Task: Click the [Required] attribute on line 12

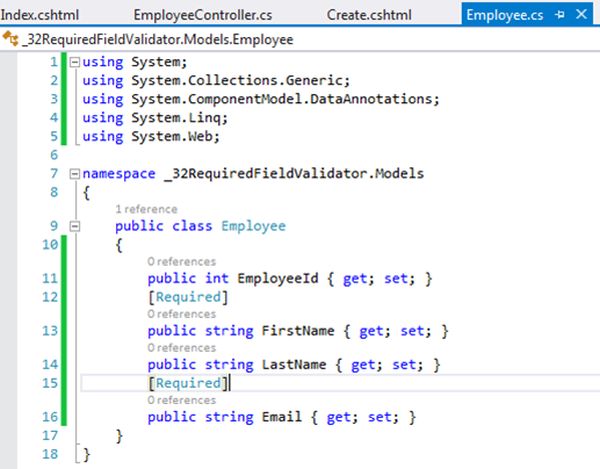Action: tap(188, 297)
